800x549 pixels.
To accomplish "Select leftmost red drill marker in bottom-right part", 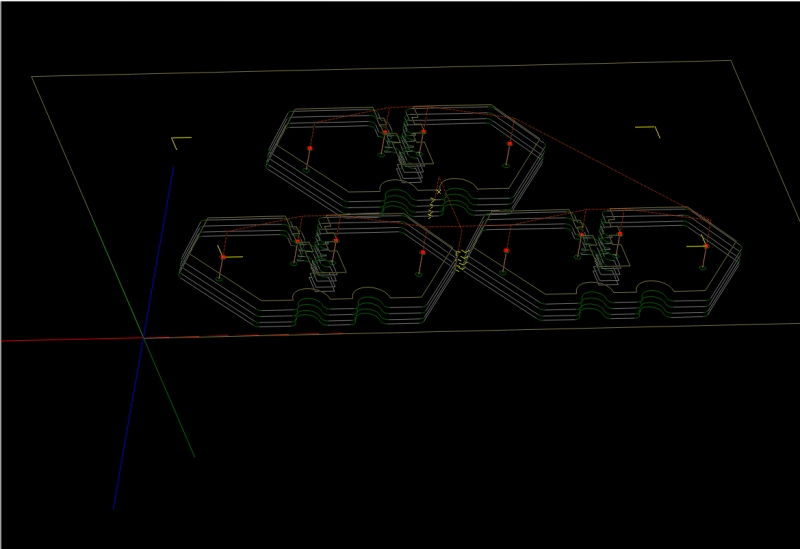I will pos(506,251).
